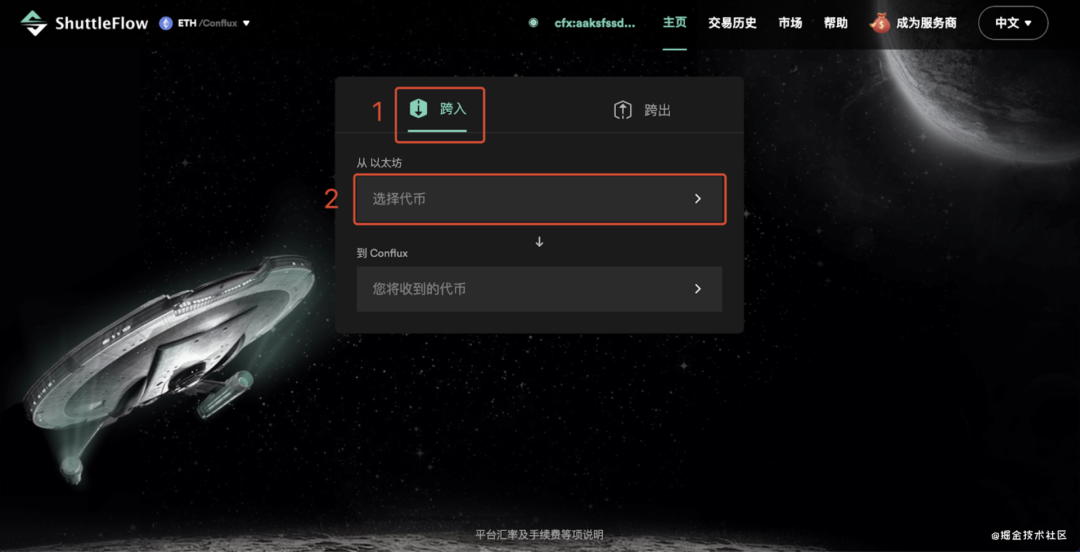Image resolution: width=1080 pixels, height=552 pixels.
Task: Open ETH/Conflux chain pair dropdown arrow
Action: tap(246, 23)
